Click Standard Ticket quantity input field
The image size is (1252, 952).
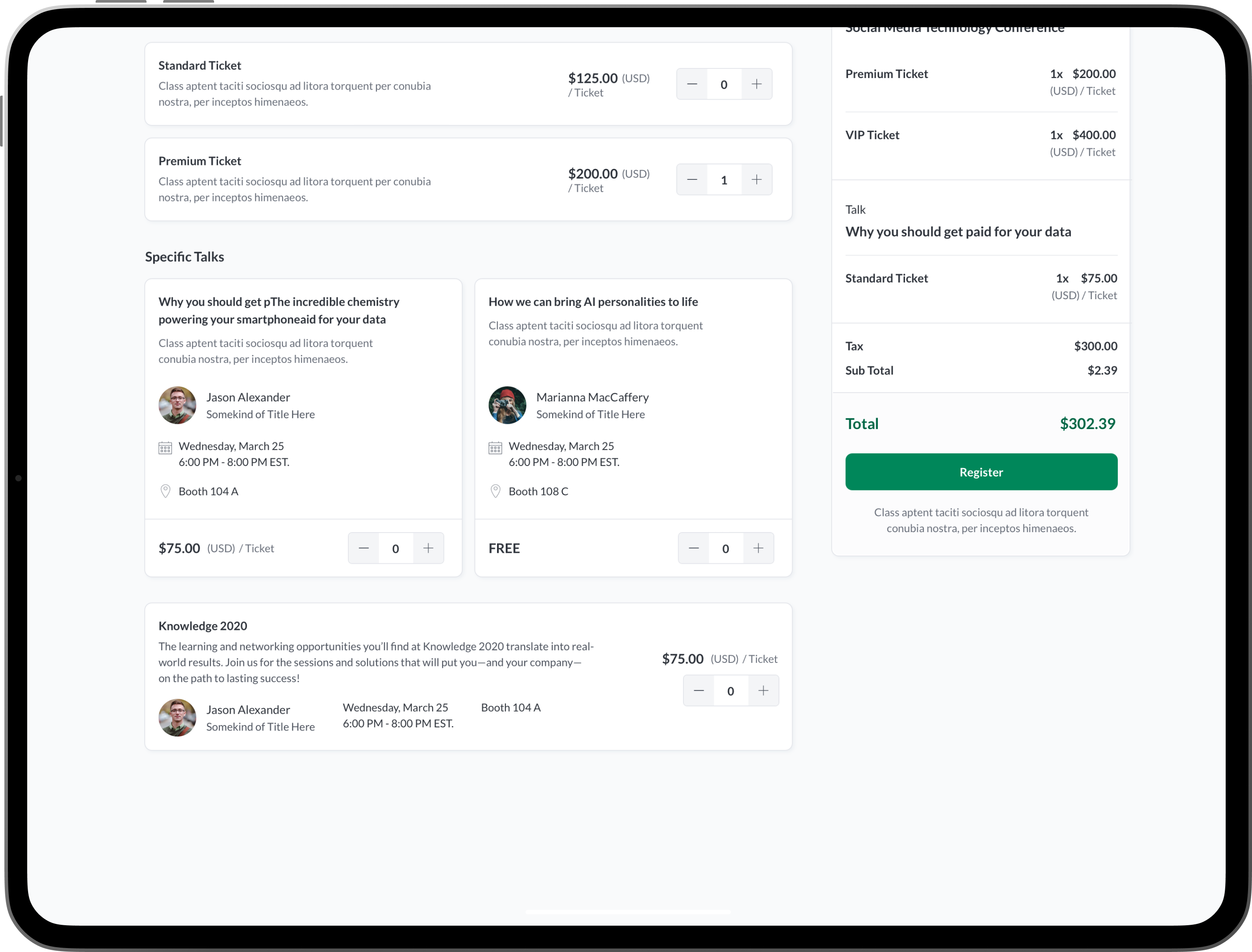tap(724, 84)
